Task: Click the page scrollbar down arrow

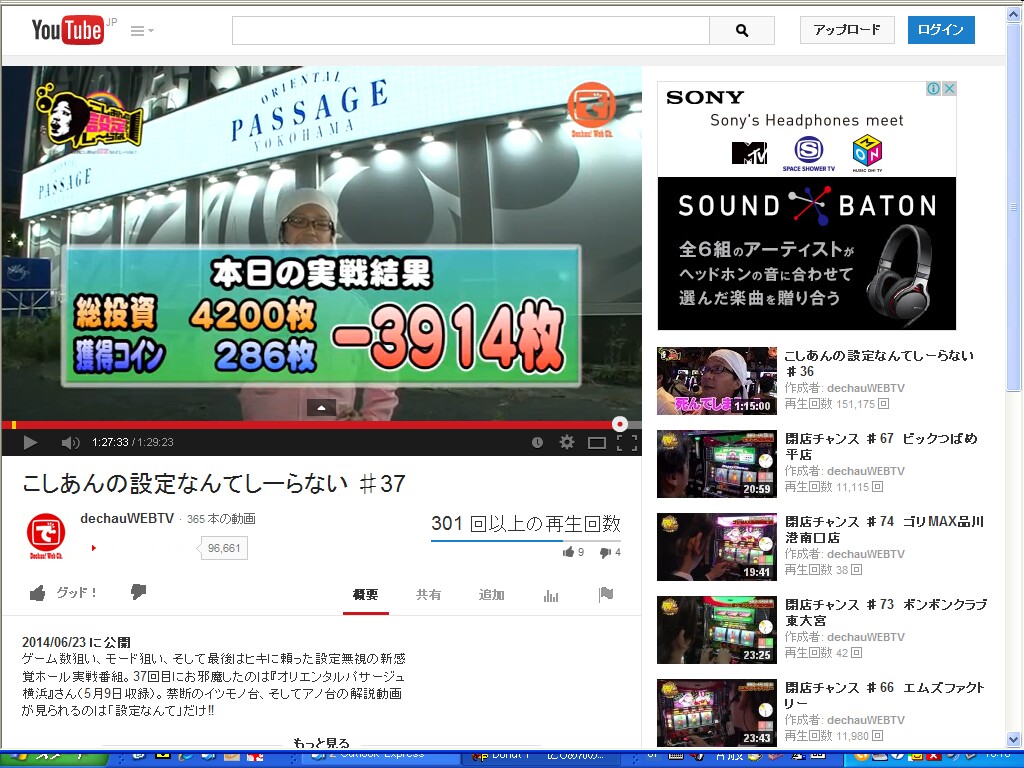Action: coord(1014,740)
